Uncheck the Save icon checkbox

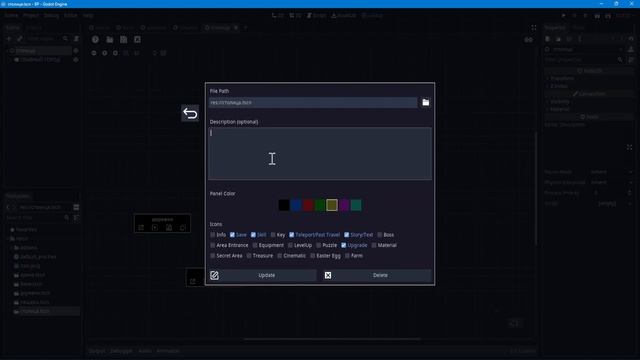pyautogui.click(x=232, y=235)
